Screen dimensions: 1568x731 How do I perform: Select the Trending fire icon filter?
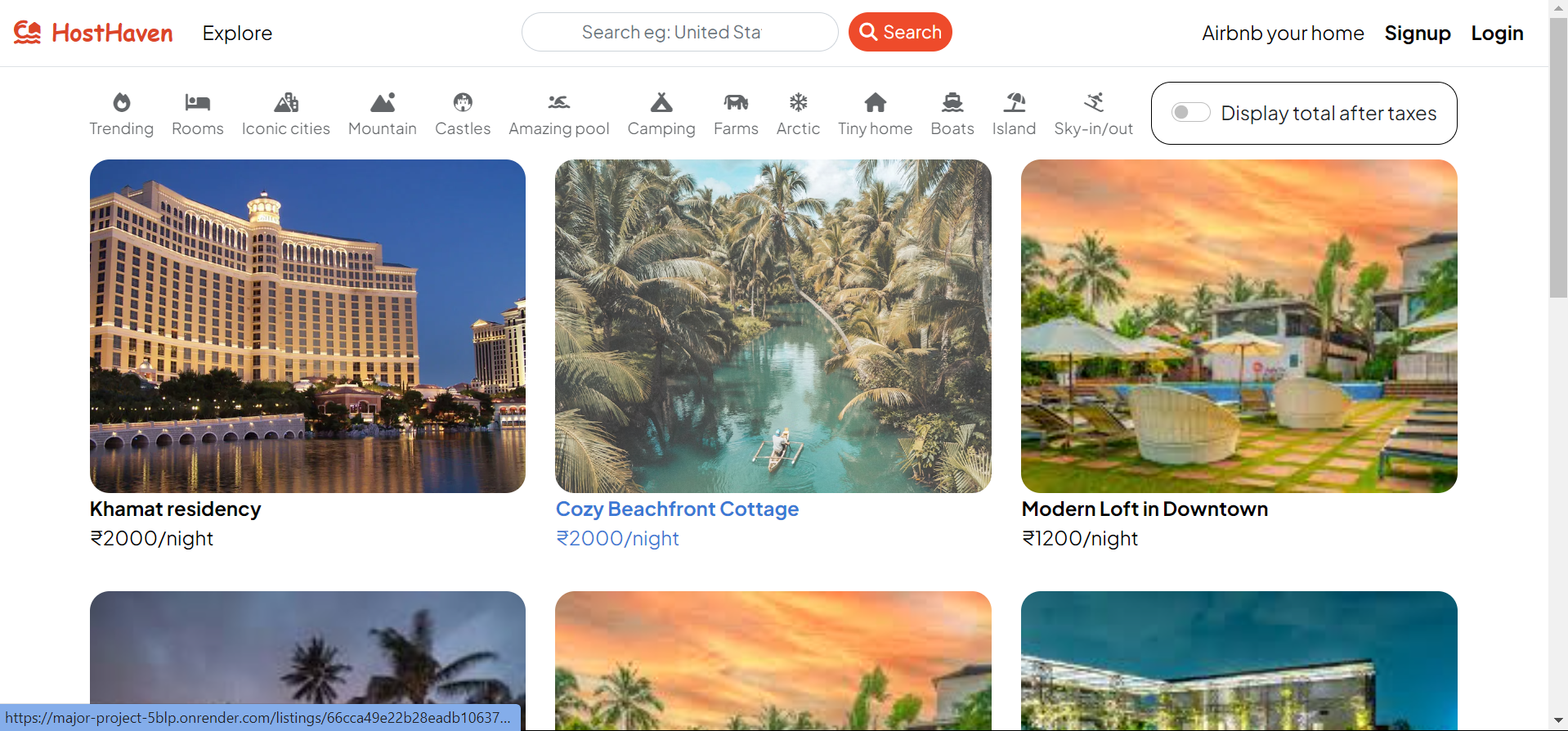click(x=121, y=103)
